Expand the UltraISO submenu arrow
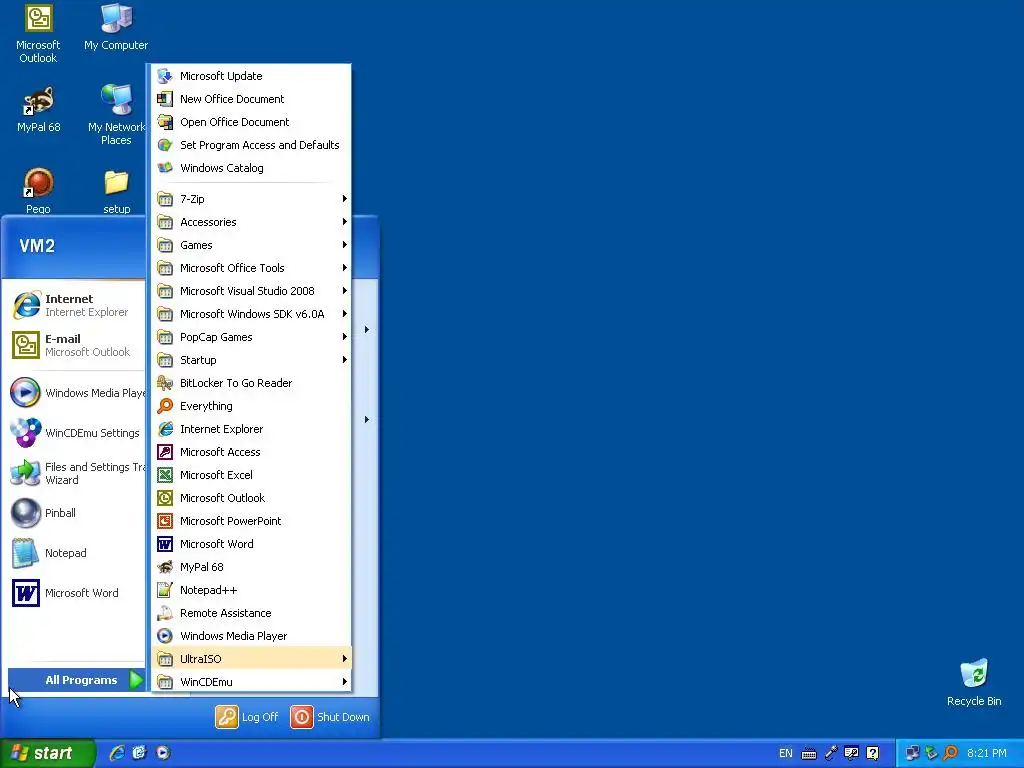The height and width of the screenshot is (768, 1024). pos(344,659)
